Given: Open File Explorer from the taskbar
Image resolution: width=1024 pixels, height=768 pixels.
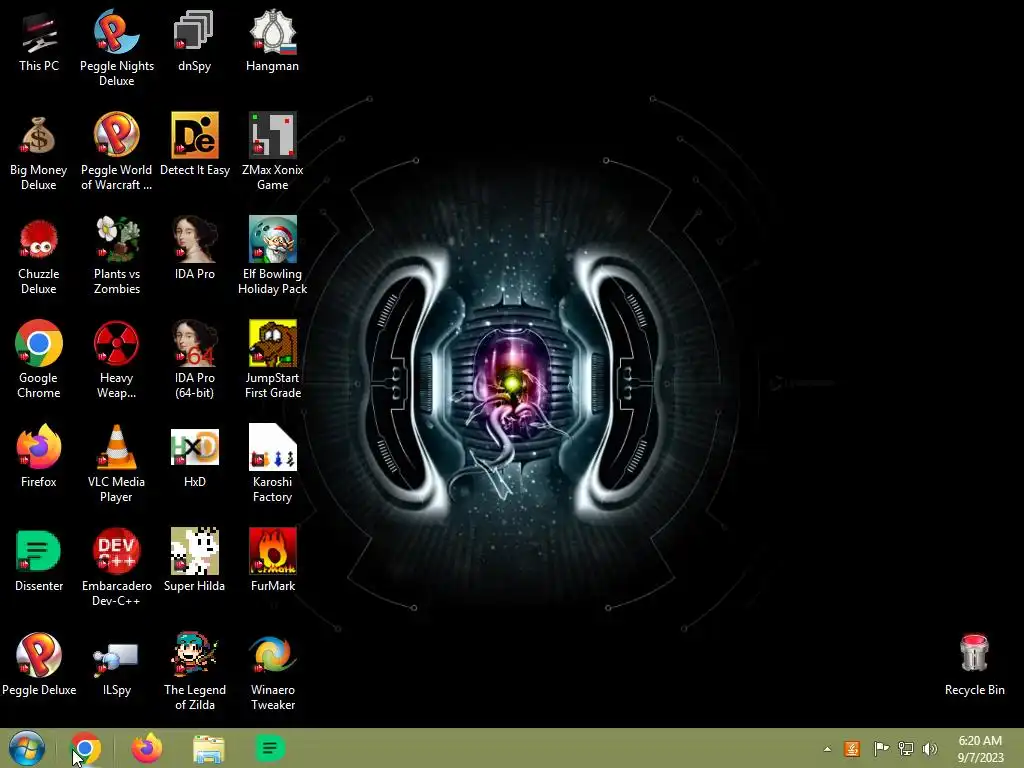Looking at the screenshot, I should click(208, 748).
